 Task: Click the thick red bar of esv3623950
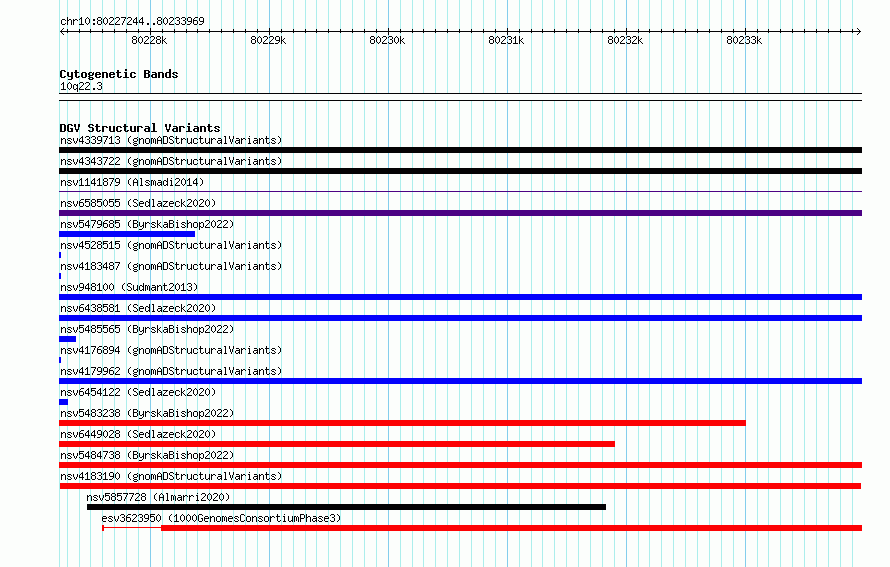tap(511, 528)
